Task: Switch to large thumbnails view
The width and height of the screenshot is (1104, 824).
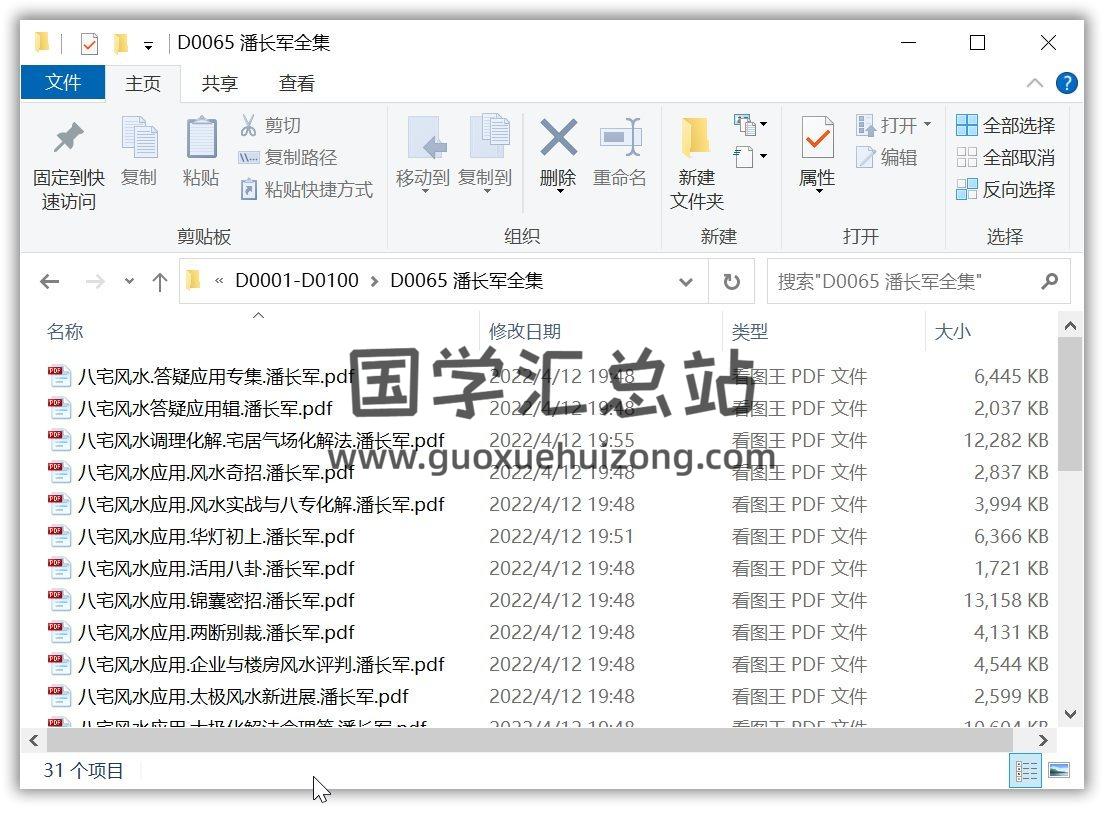Action: tap(1058, 771)
